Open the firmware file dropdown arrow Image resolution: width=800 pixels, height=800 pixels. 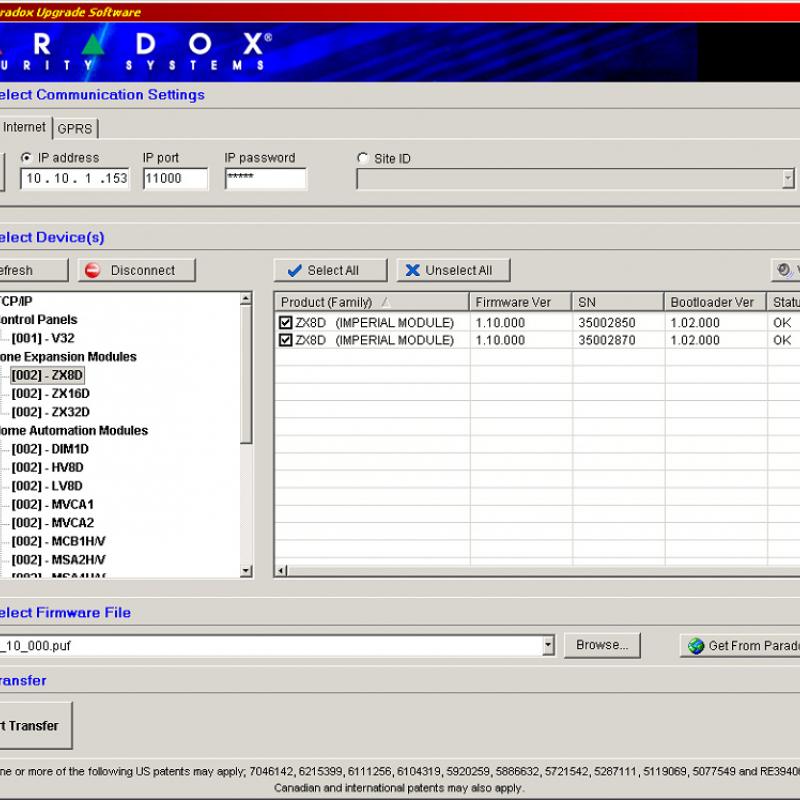pyautogui.click(x=548, y=645)
